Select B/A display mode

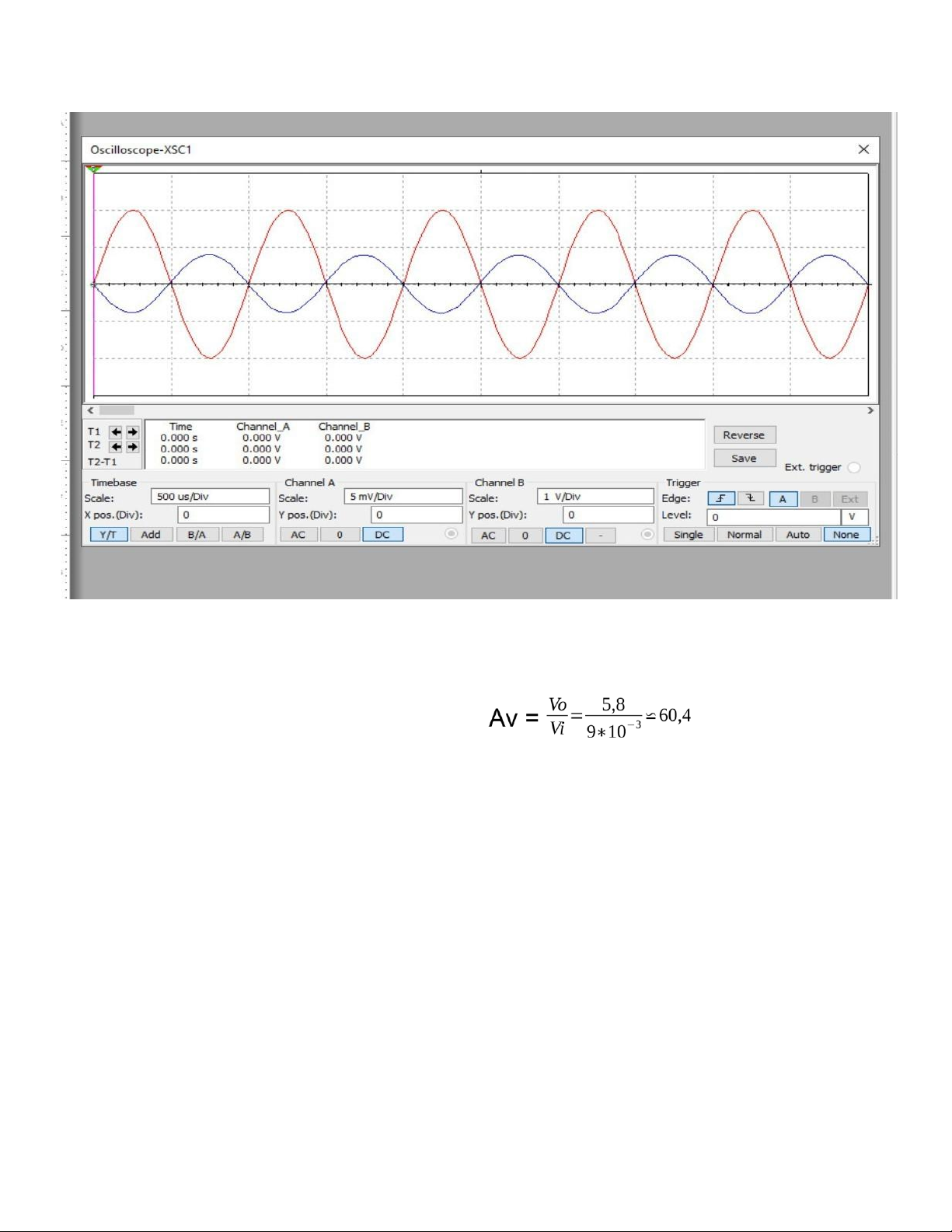[197, 535]
